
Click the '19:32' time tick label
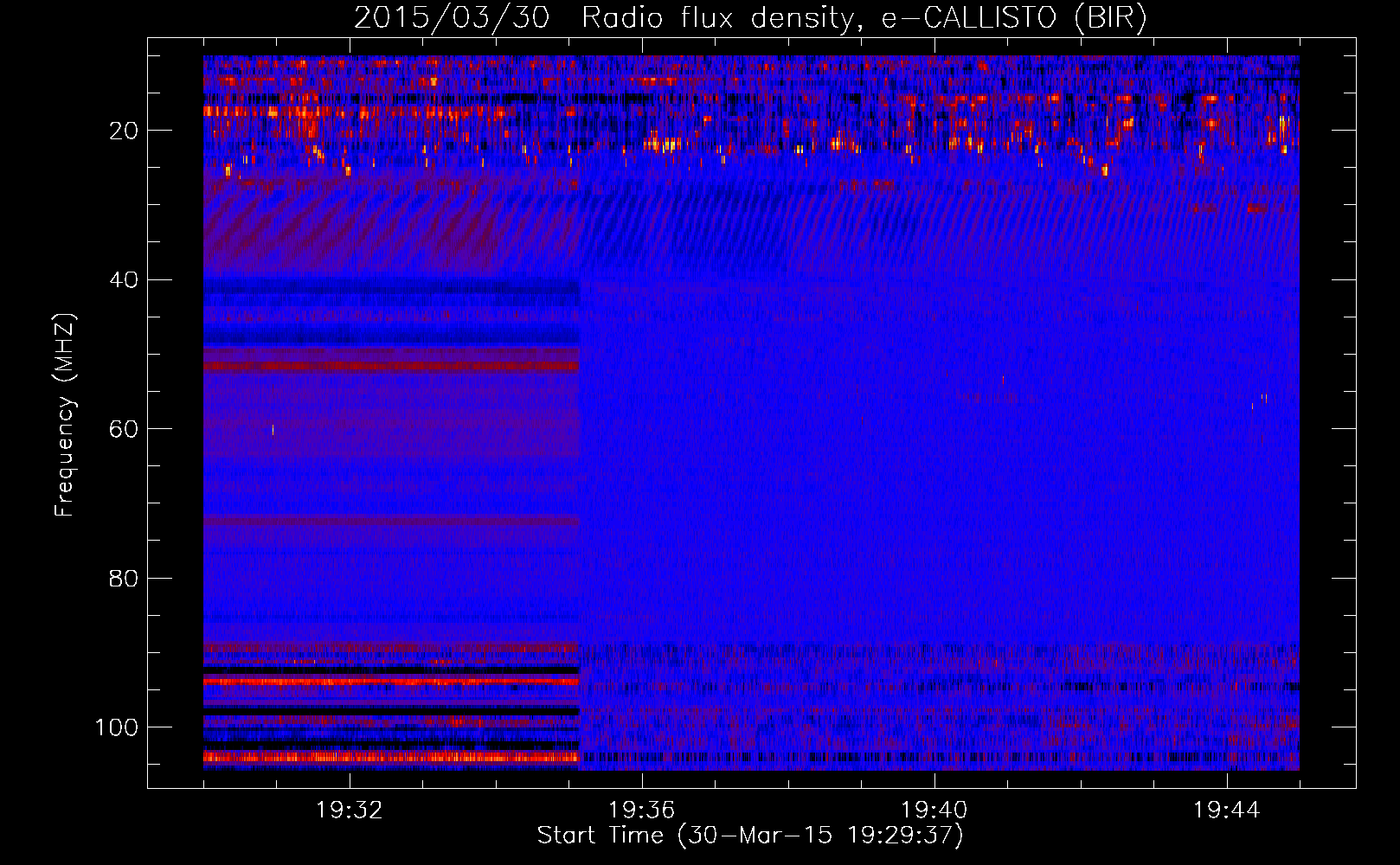pos(350,811)
